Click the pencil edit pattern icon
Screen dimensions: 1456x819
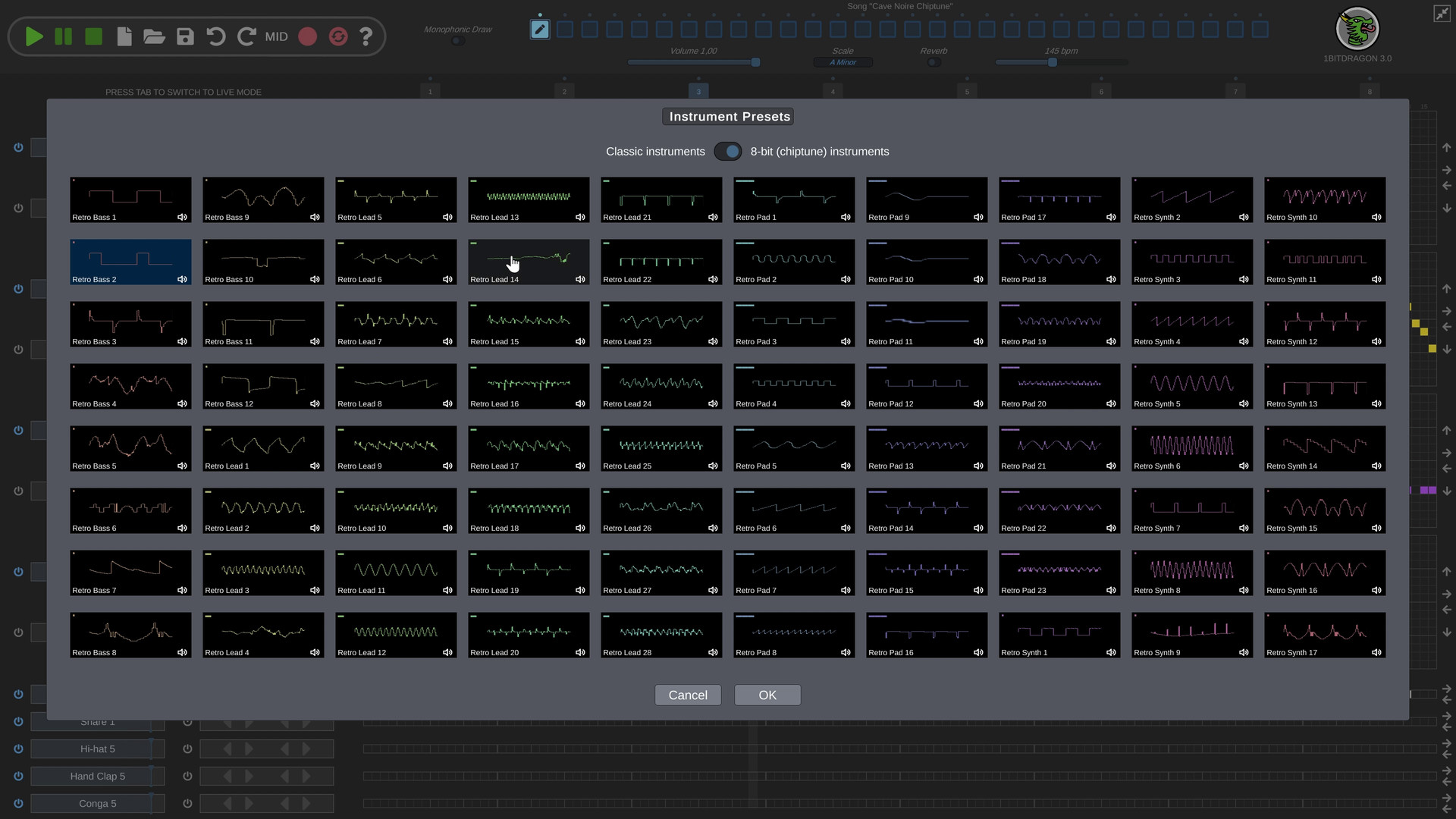coord(539,30)
